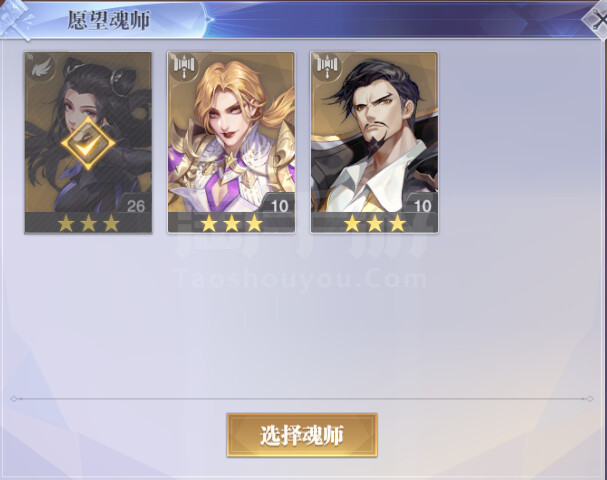Click the right diamond end of divider line
This screenshot has height=480, width=607.
click(x=589, y=398)
